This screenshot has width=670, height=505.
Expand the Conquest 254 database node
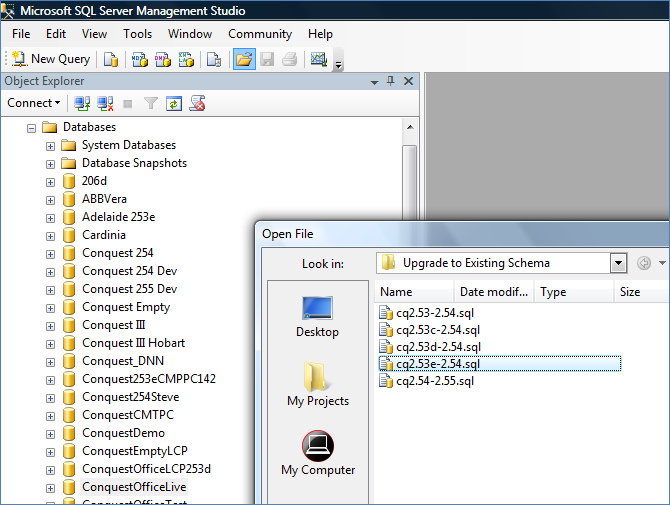coord(50,254)
